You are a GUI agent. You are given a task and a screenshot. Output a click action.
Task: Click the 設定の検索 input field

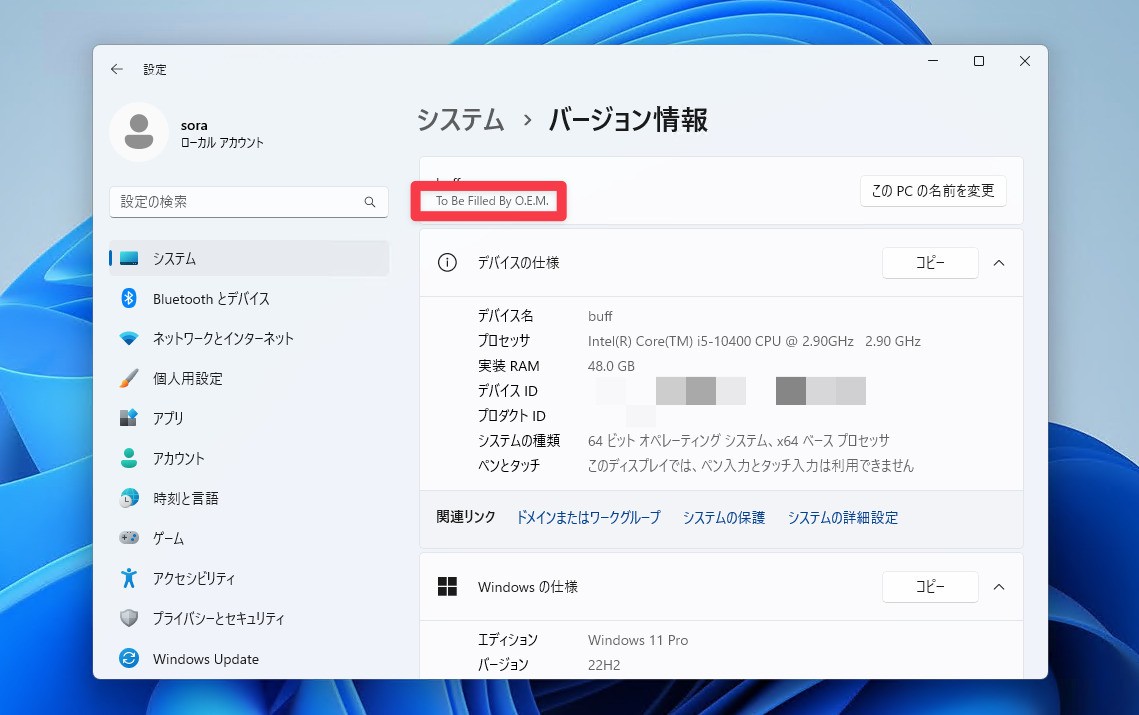pos(236,202)
